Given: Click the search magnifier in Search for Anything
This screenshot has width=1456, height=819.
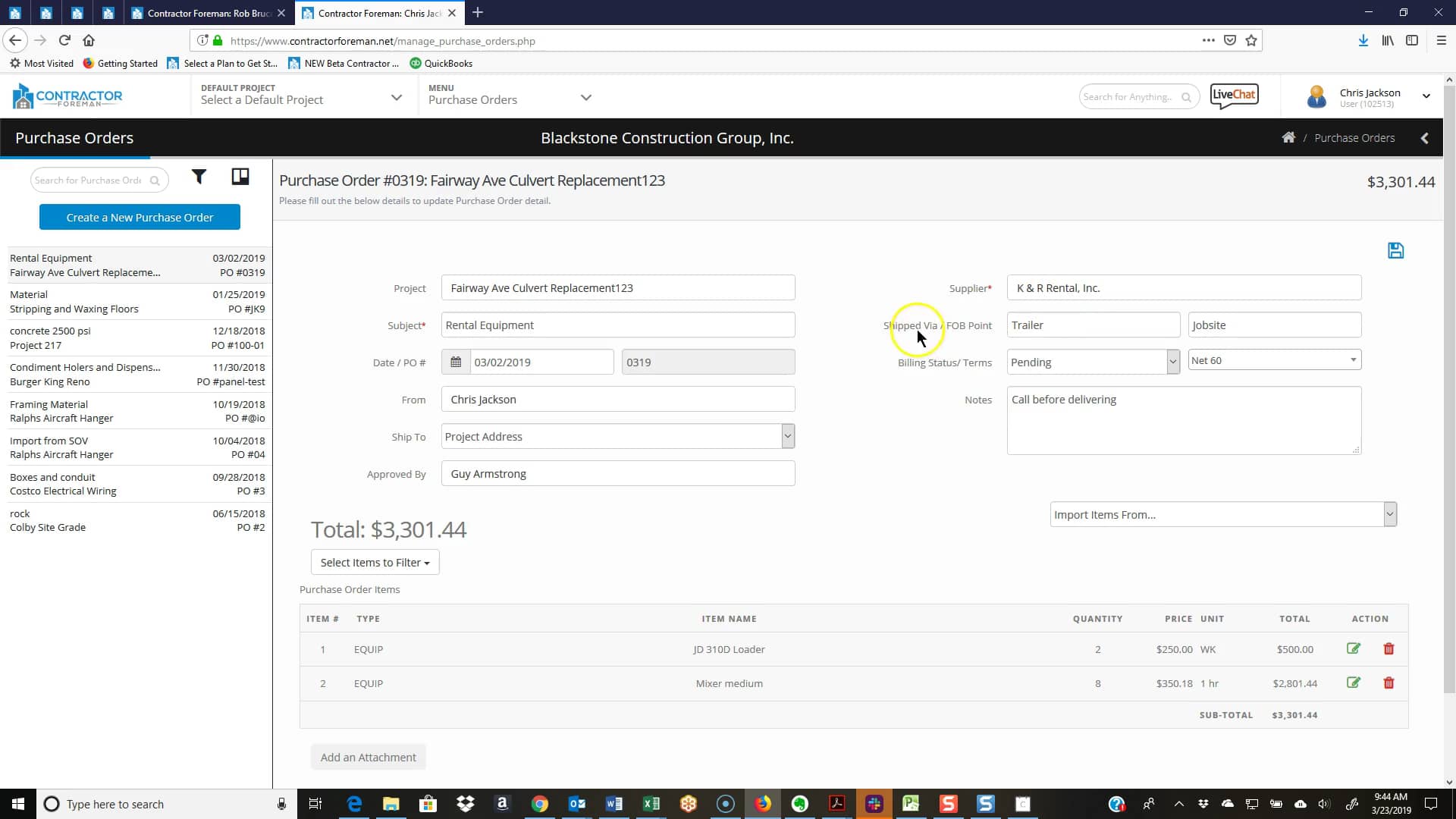Looking at the screenshot, I should [x=1188, y=96].
